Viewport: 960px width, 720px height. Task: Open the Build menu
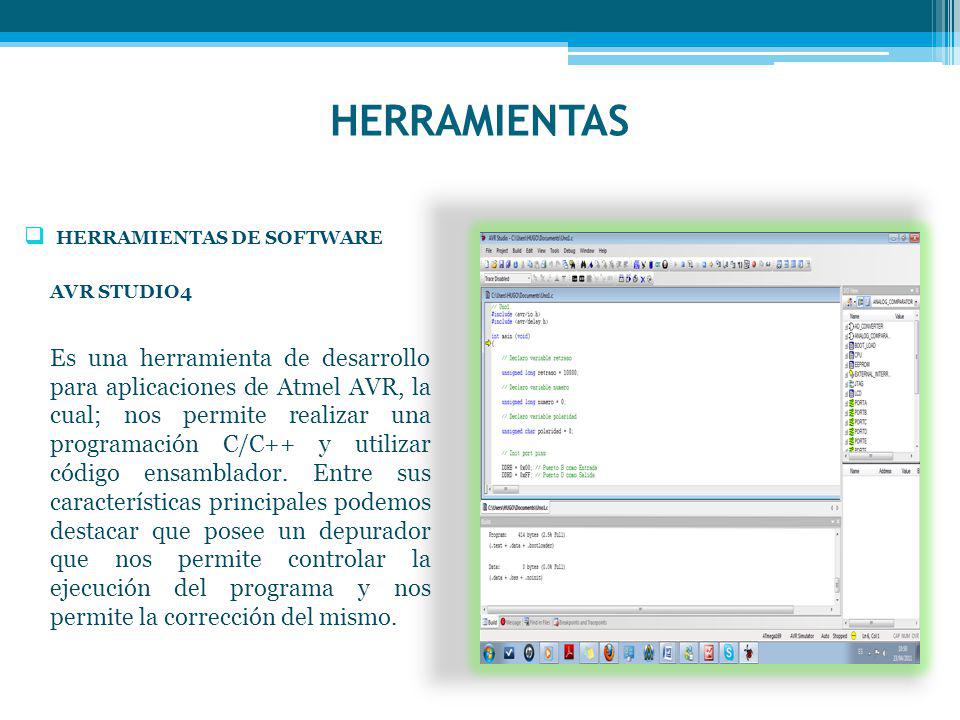[517, 251]
